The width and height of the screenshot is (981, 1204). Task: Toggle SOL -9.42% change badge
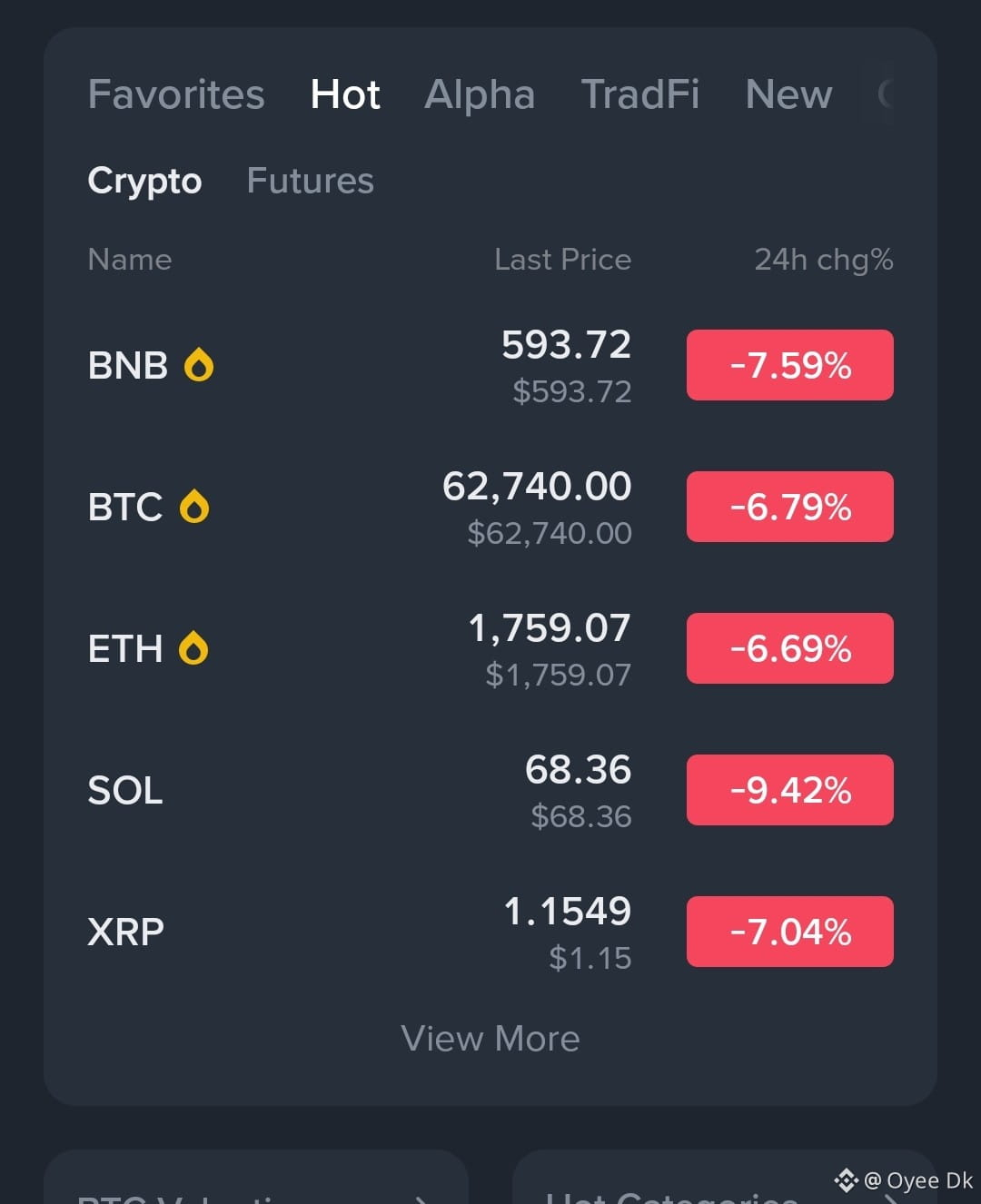[790, 790]
